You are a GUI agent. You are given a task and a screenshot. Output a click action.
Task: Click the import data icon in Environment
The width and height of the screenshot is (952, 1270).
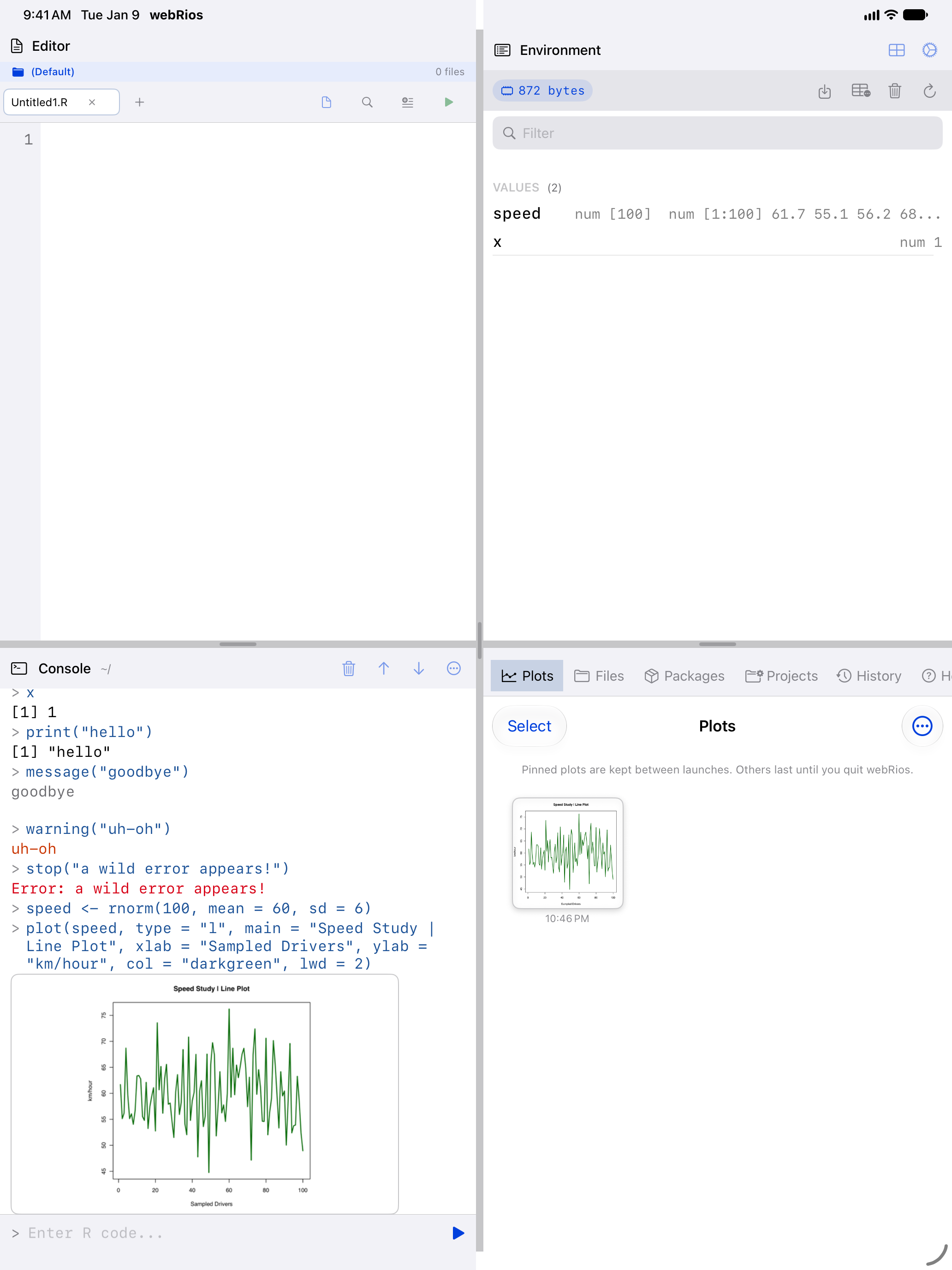pyautogui.click(x=825, y=91)
